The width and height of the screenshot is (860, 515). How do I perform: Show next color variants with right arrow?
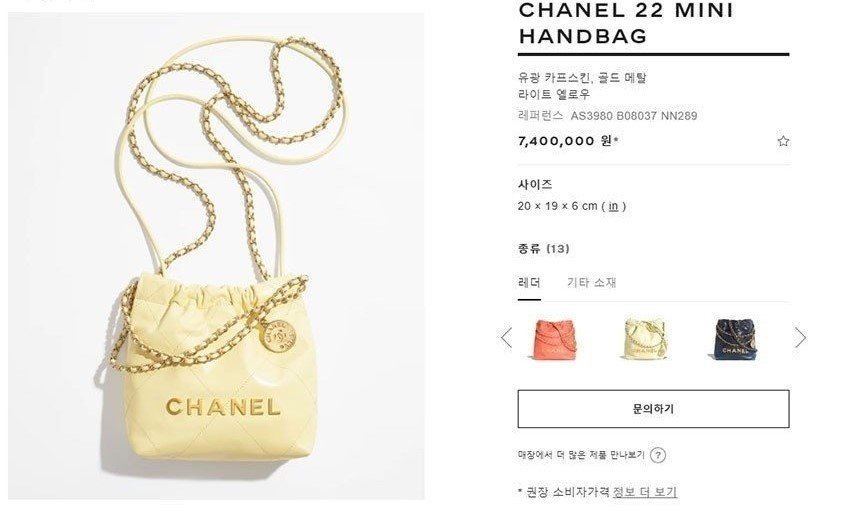tap(800, 338)
